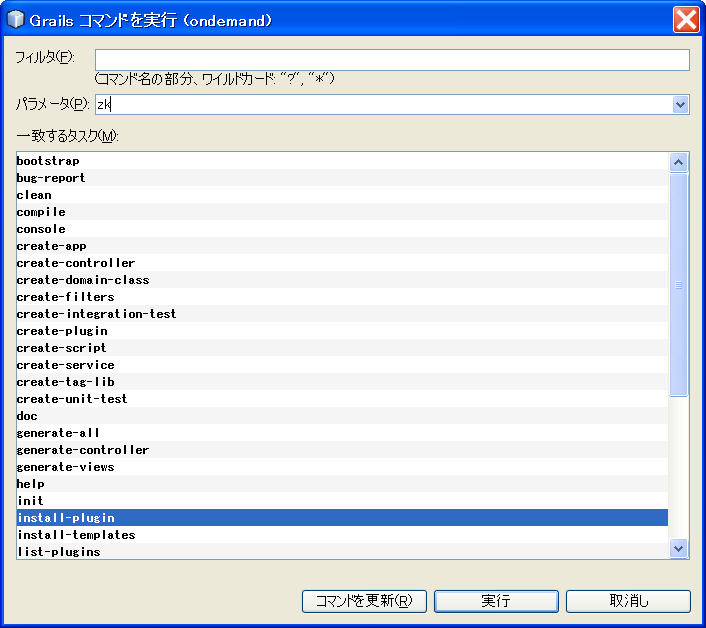Select the create-service task
The height and width of the screenshot is (628, 706).
342,365
